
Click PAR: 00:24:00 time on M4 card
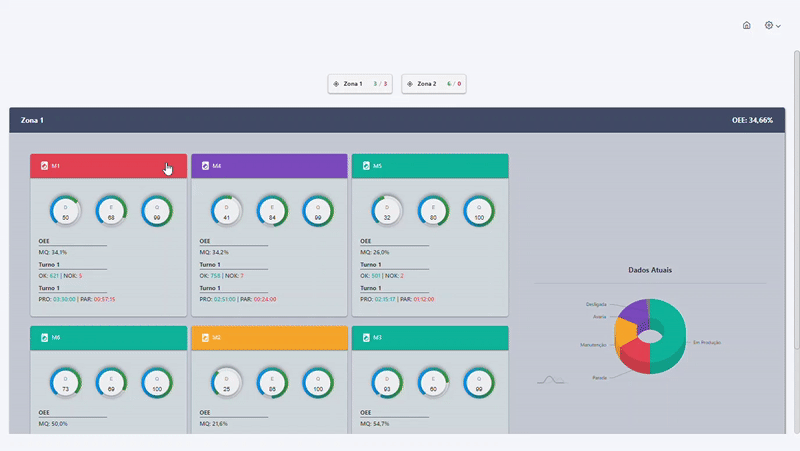pos(258,299)
